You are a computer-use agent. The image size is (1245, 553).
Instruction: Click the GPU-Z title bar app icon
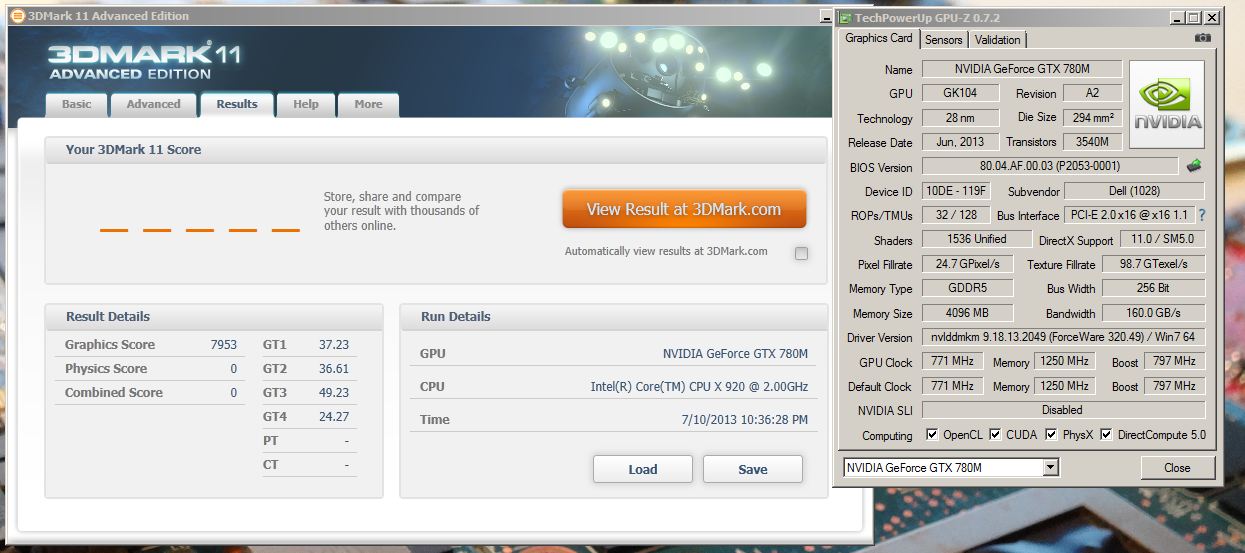tap(845, 18)
